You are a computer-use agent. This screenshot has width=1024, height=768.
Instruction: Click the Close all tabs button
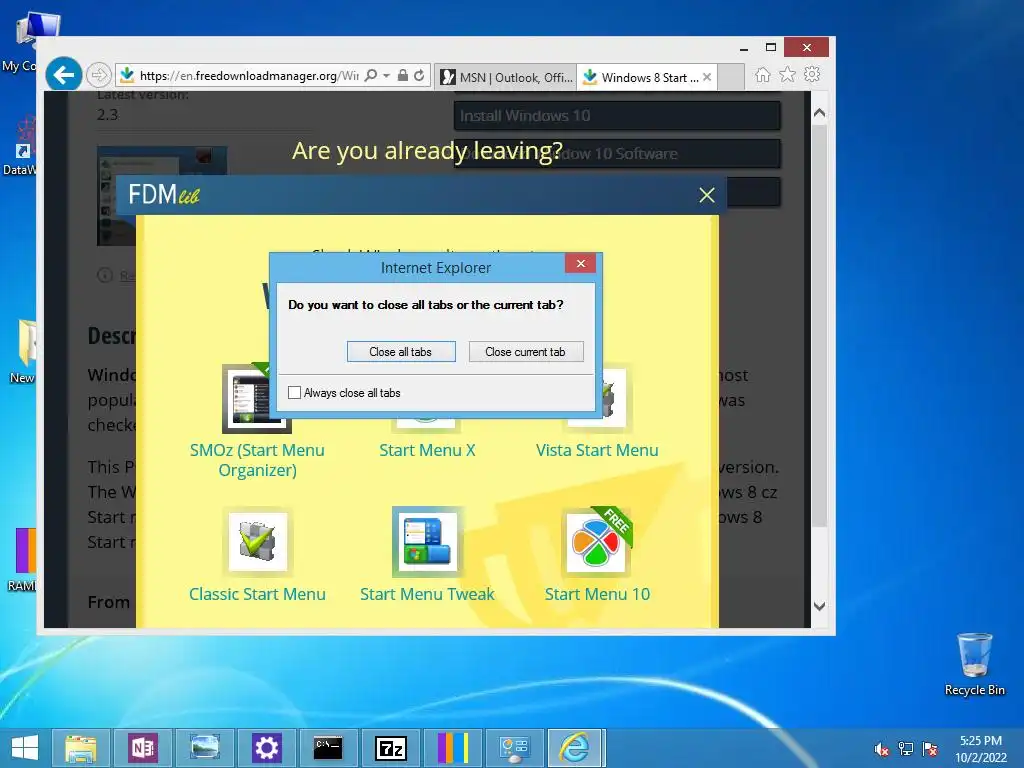[x=401, y=351]
